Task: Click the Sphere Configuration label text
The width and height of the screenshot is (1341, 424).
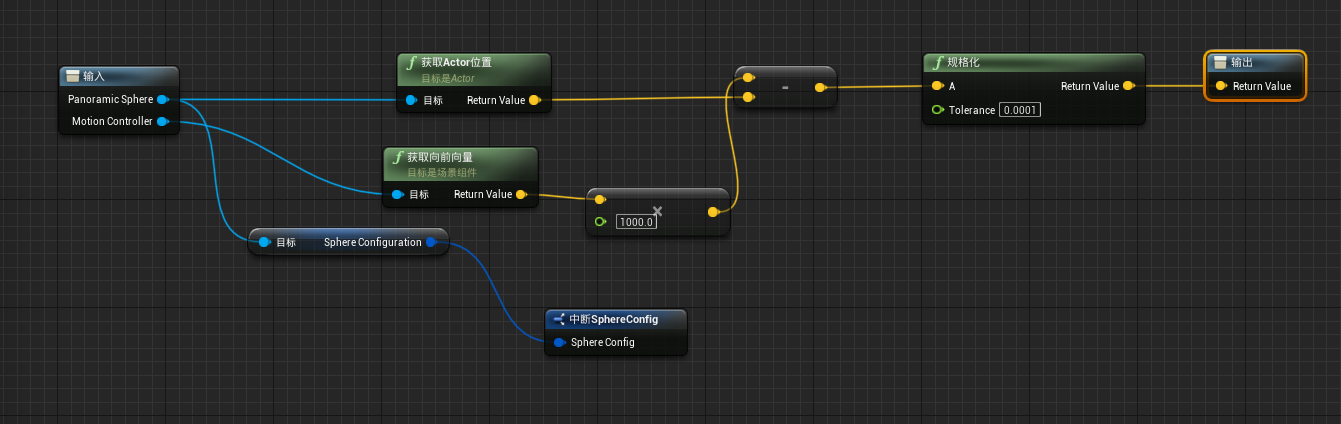Action: pyautogui.click(x=373, y=242)
